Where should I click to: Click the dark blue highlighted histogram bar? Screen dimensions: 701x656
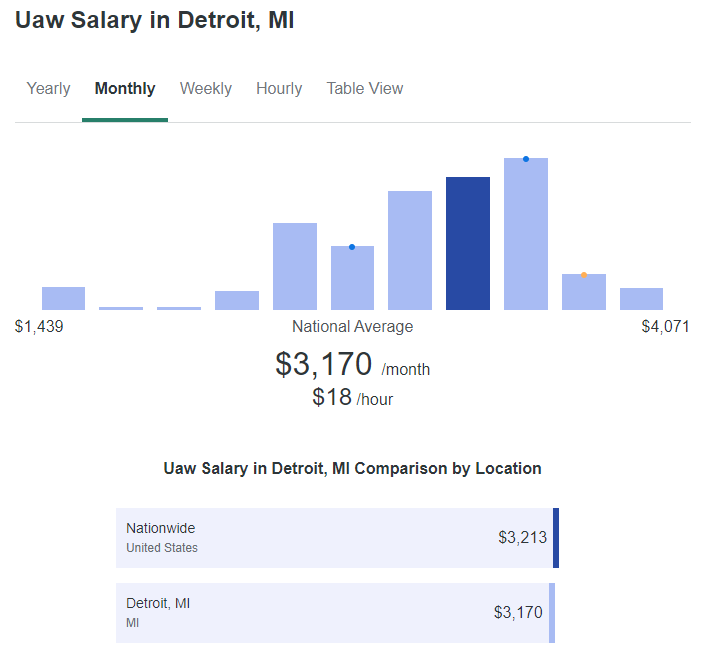pyautogui.click(x=468, y=243)
